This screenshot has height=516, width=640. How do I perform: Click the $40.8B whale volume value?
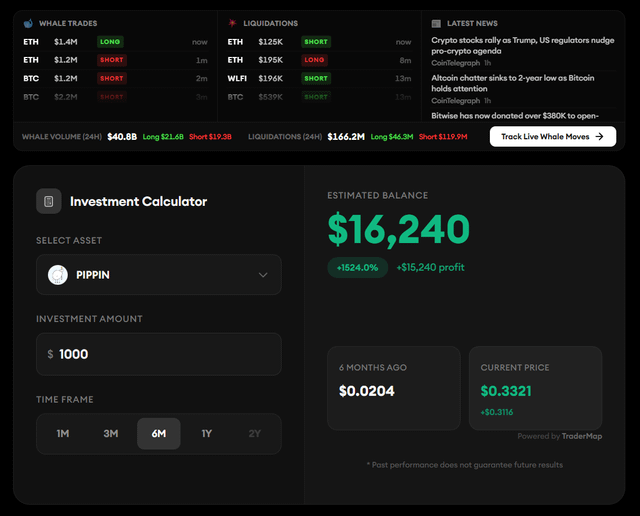pyautogui.click(x=122, y=137)
